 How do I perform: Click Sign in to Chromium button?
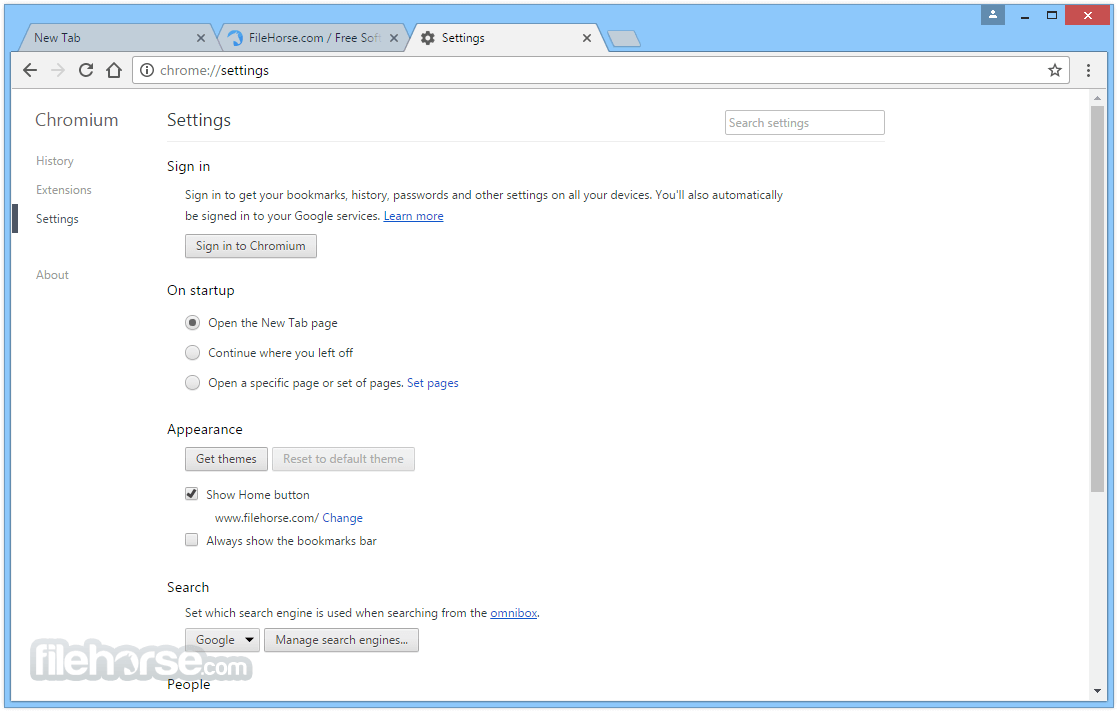251,246
